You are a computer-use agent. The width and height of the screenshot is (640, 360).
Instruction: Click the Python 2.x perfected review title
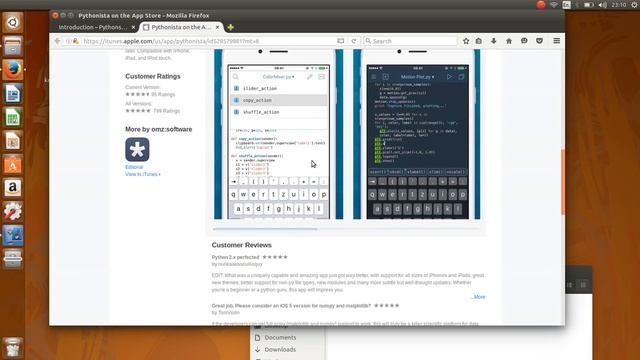click(236, 257)
